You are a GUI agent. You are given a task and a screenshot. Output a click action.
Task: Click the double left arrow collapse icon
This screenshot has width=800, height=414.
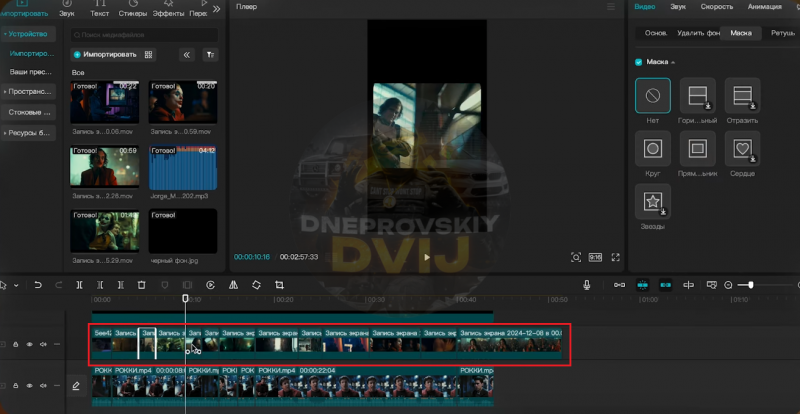pos(187,55)
